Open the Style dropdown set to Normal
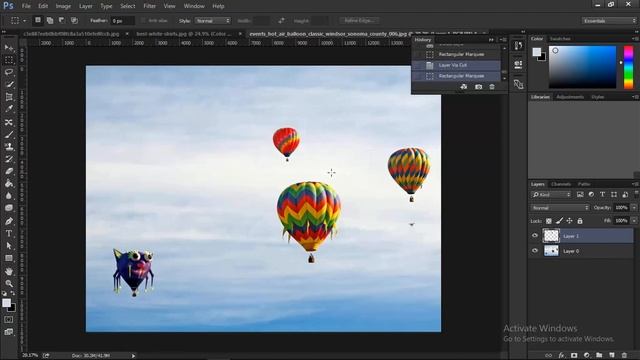The image size is (640, 360). (213, 20)
